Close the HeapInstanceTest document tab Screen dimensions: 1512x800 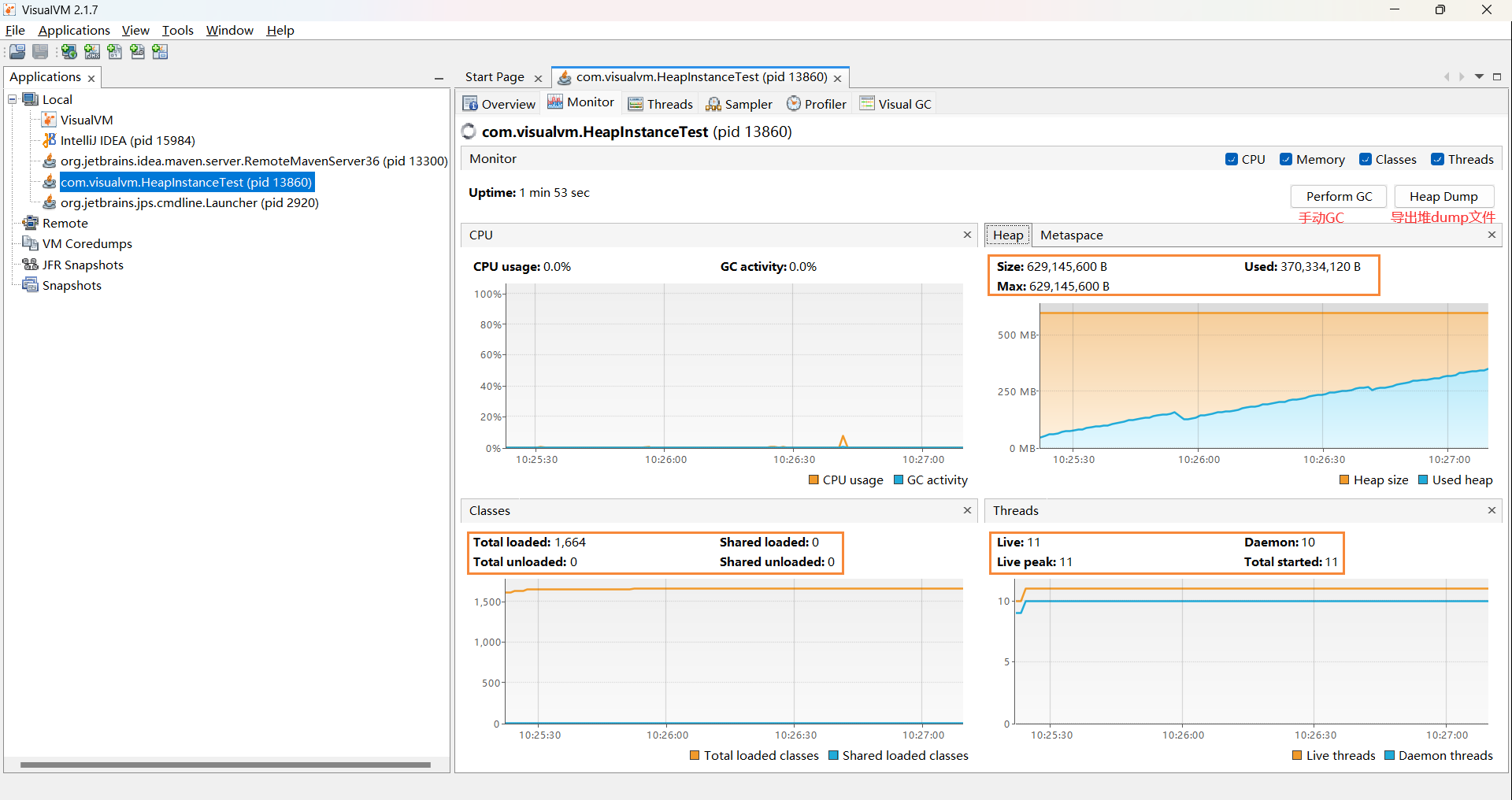point(837,78)
